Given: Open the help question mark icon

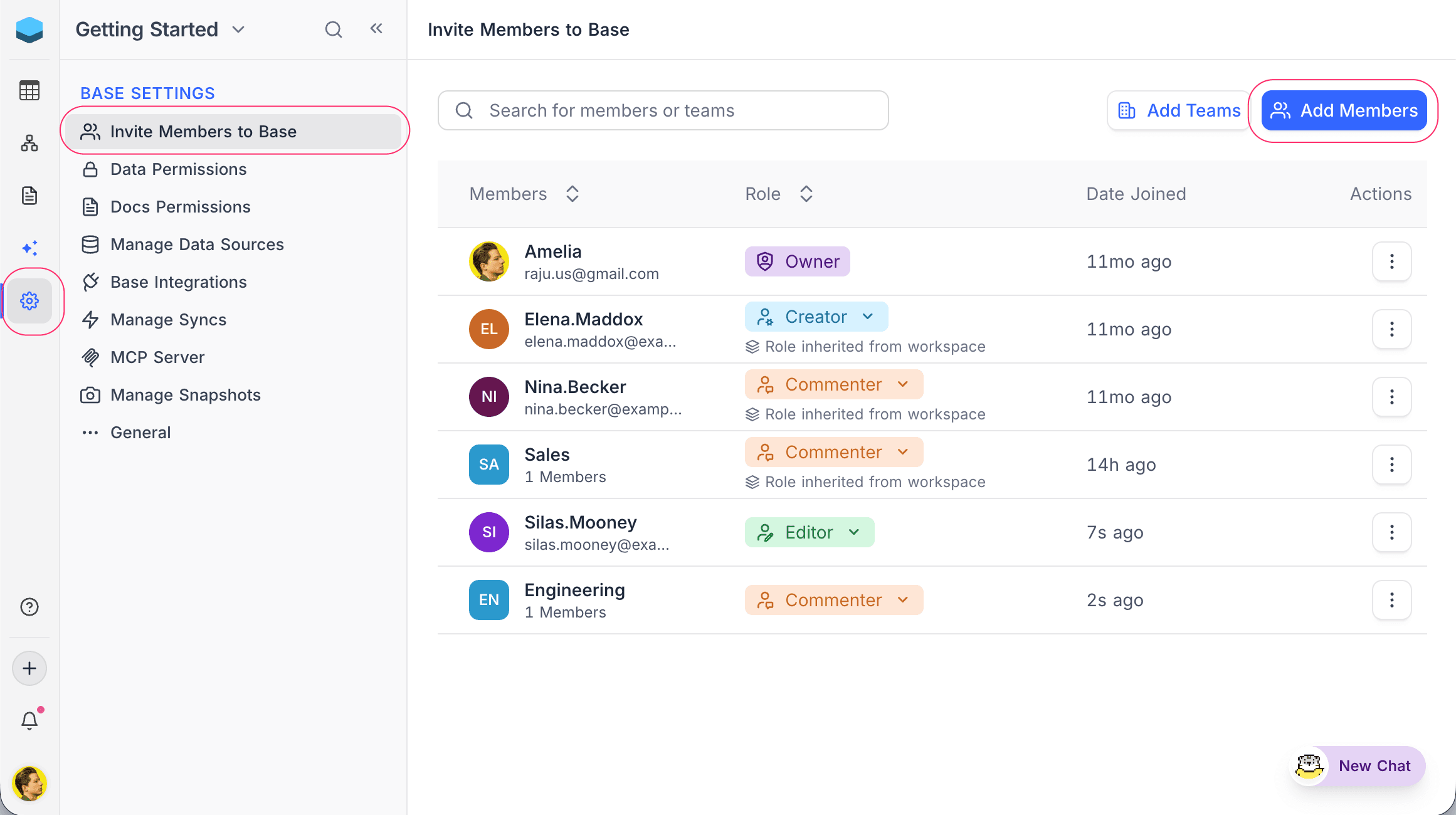Looking at the screenshot, I should [29, 607].
